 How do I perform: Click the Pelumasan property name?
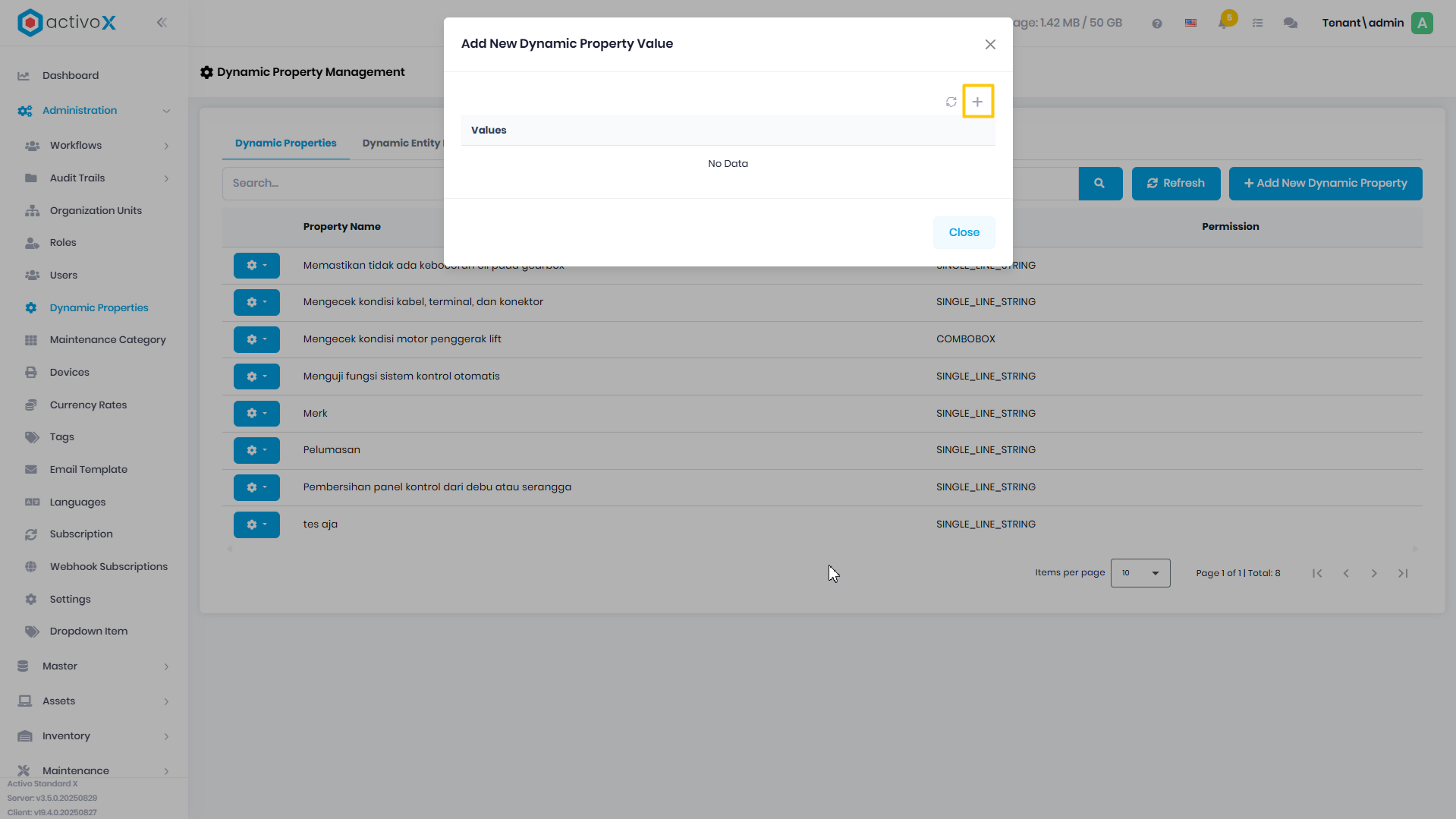click(332, 450)
